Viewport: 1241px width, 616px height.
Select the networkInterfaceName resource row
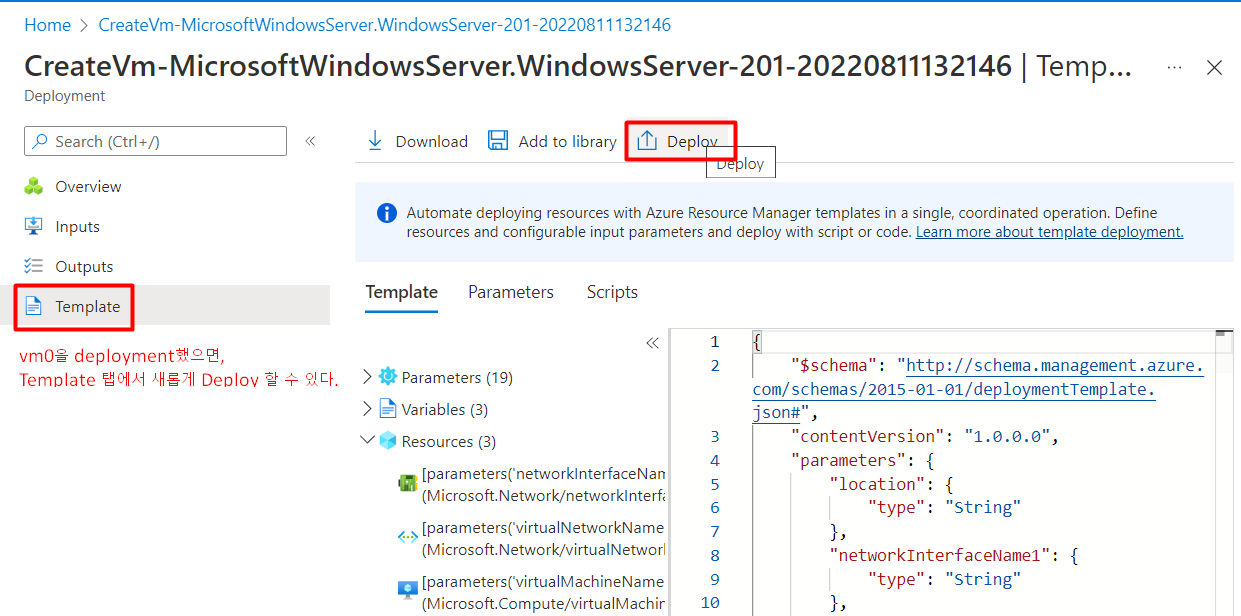pos(531,483)
